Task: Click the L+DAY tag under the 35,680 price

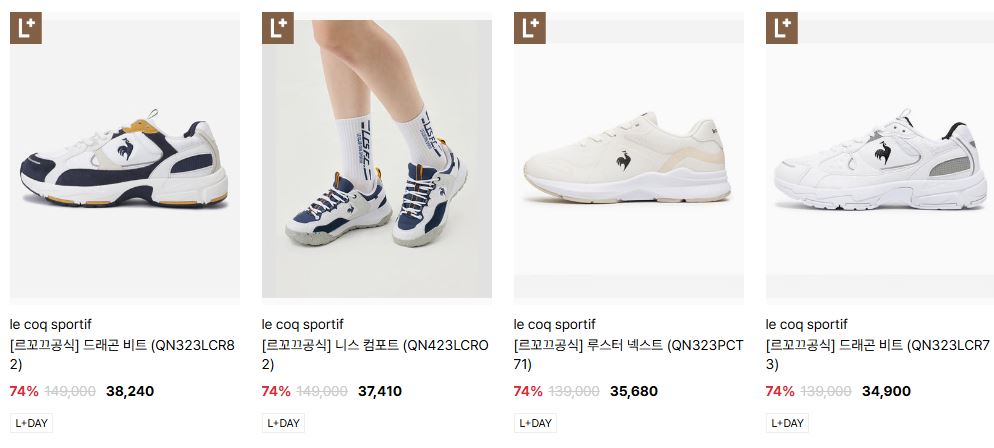Action: 535,423
